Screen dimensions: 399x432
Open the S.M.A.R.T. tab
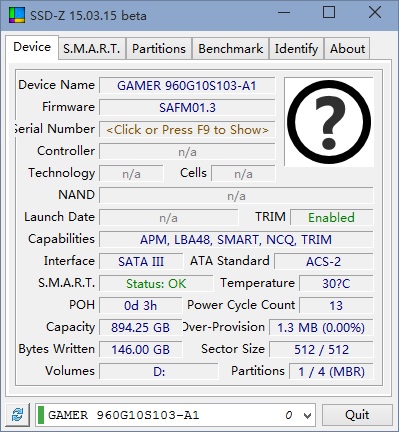point(92,49)
